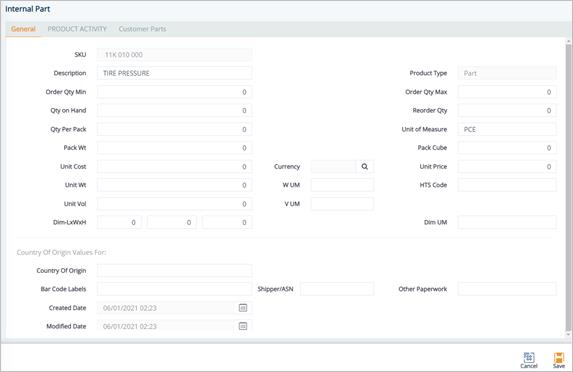
Task: Click the 'Unit of Measure' label
Action: coord(424,129)
